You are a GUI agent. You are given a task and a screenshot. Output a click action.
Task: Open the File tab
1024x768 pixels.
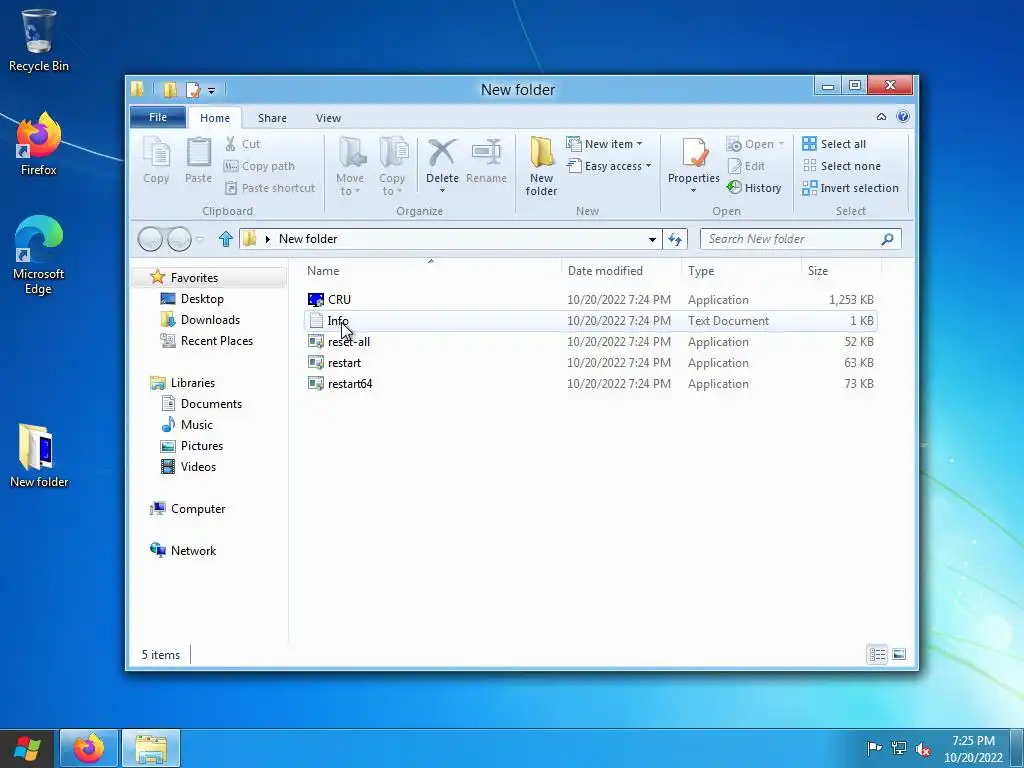coord(158,117)
